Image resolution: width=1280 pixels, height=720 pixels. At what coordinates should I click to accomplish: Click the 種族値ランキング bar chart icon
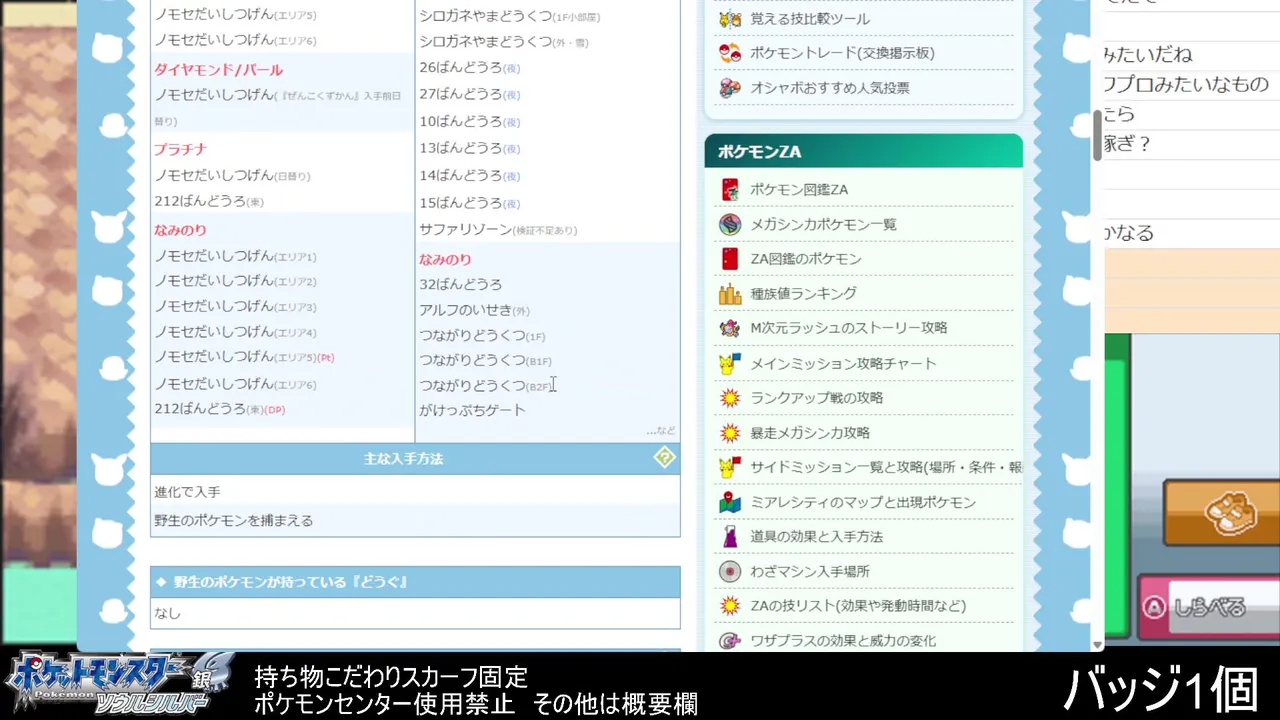point(730,294)
